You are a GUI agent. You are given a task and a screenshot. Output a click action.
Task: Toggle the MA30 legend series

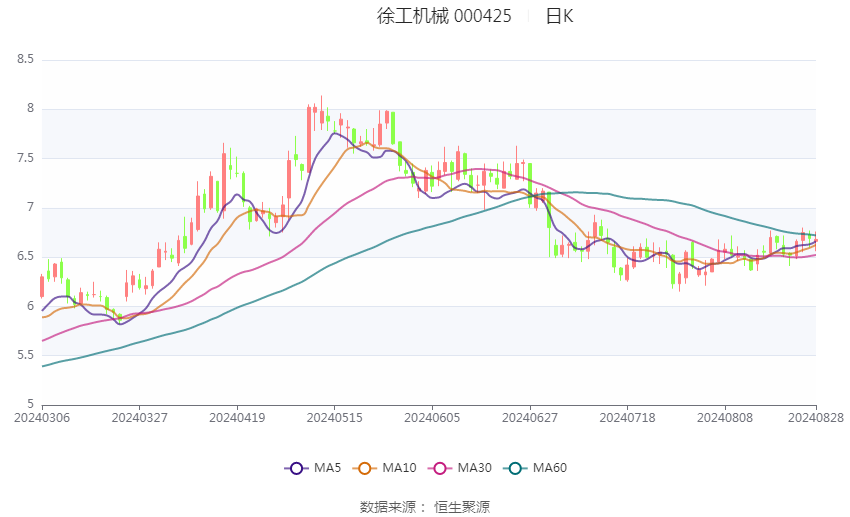point(460,468)
